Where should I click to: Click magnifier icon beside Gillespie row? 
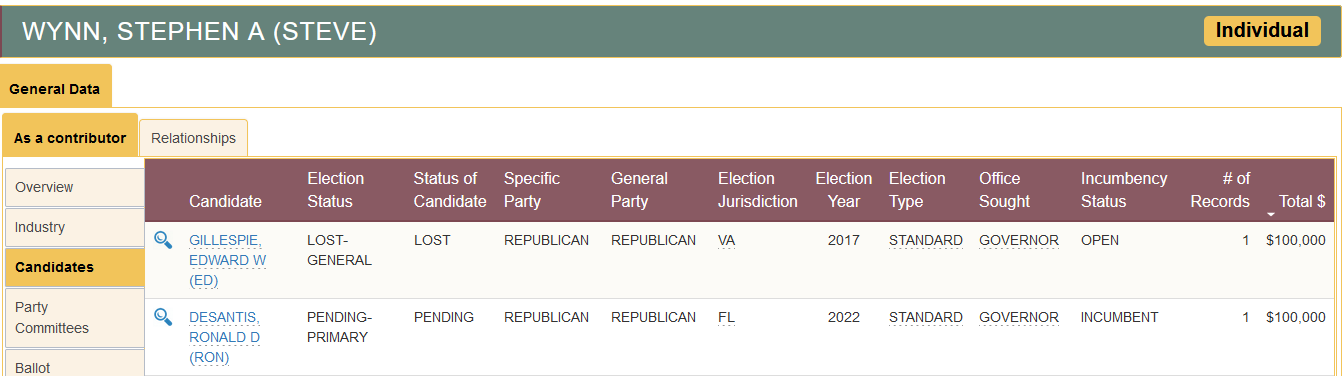[163, 240]
